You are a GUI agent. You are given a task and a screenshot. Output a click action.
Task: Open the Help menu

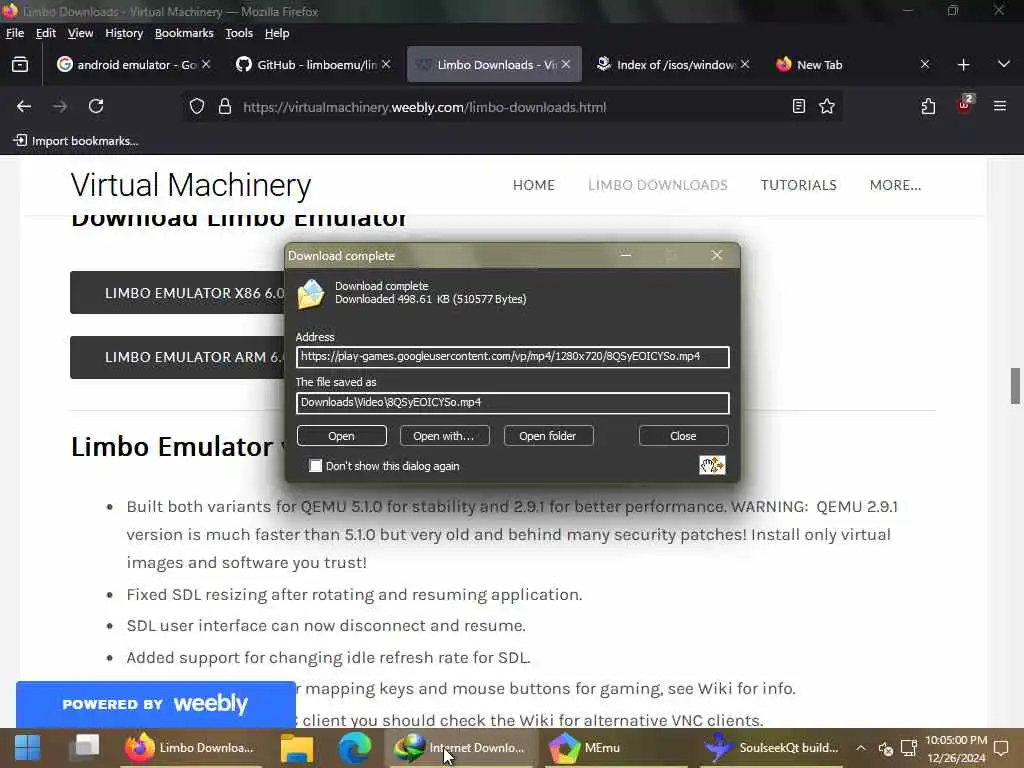277,33
